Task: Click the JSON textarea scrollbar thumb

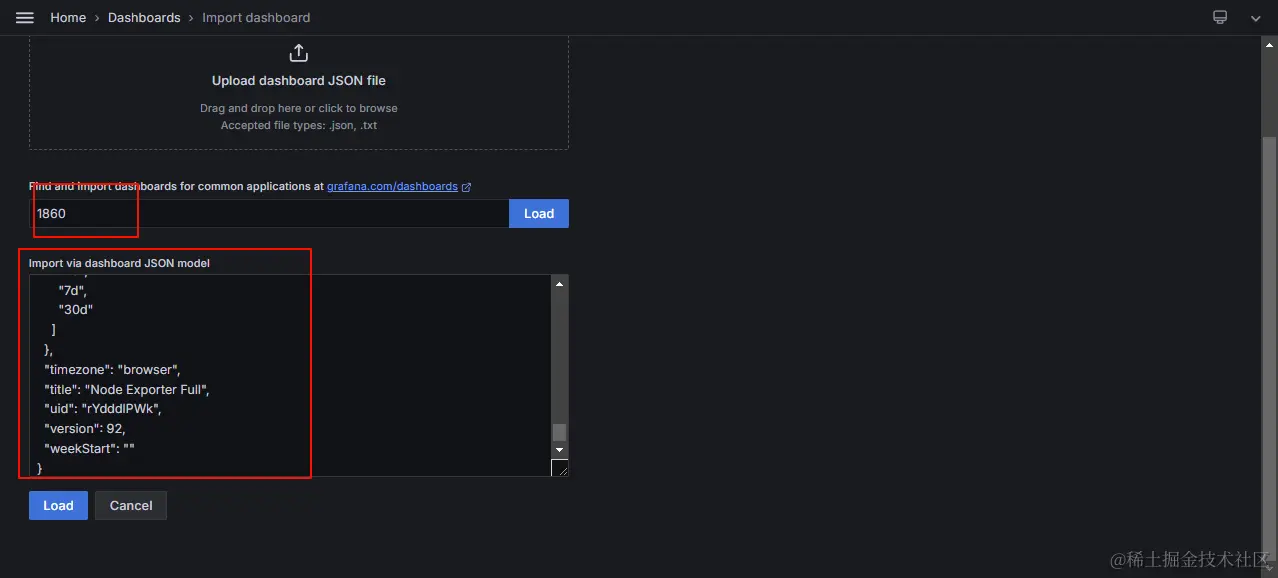Action: pyautogui.click(x=560, y=433)
